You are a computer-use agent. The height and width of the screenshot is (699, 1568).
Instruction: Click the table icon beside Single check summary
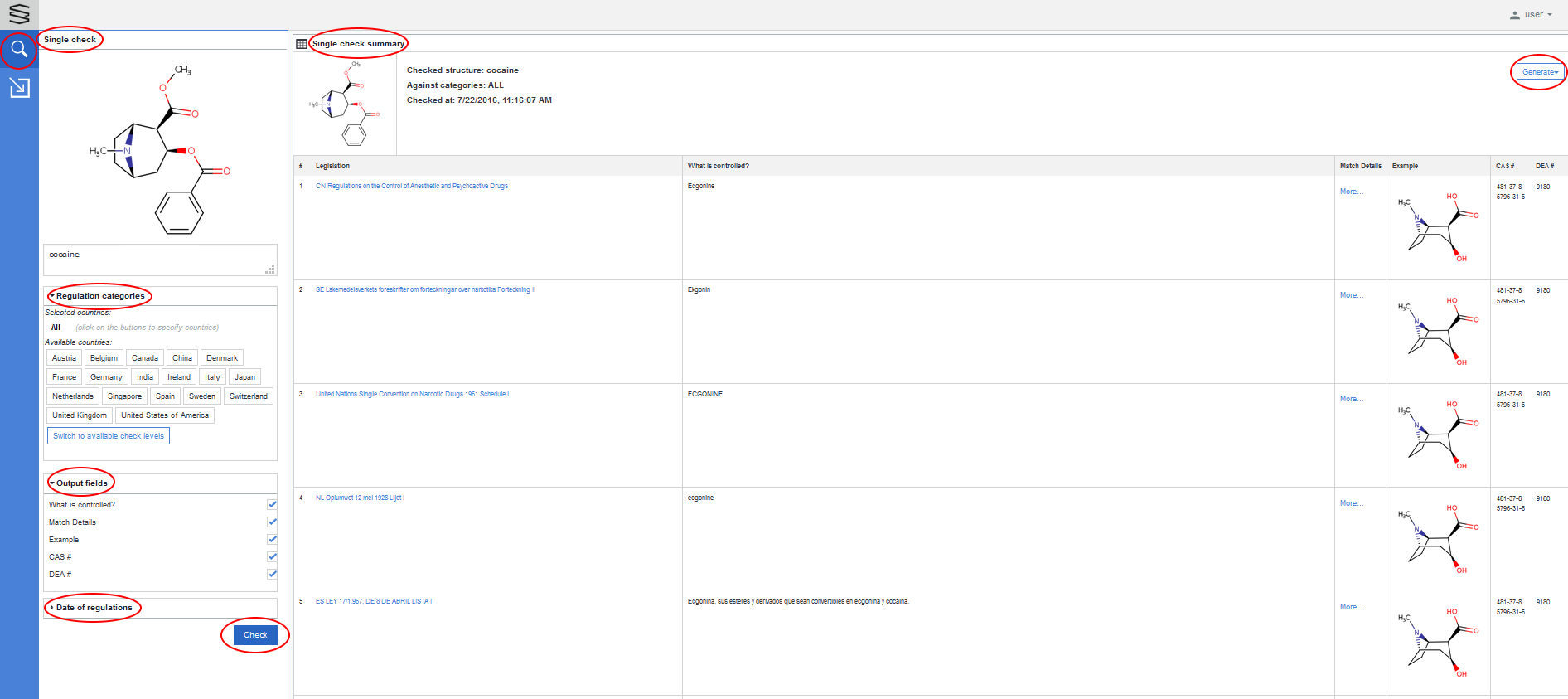(302, 44)
